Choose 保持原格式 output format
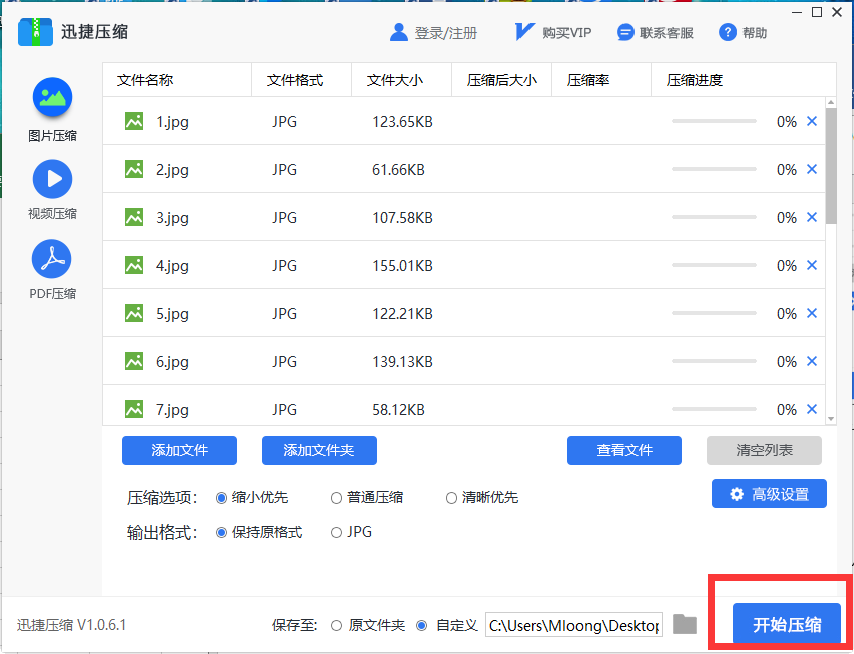This screenshot has width=854, height=654. point(221,533)
